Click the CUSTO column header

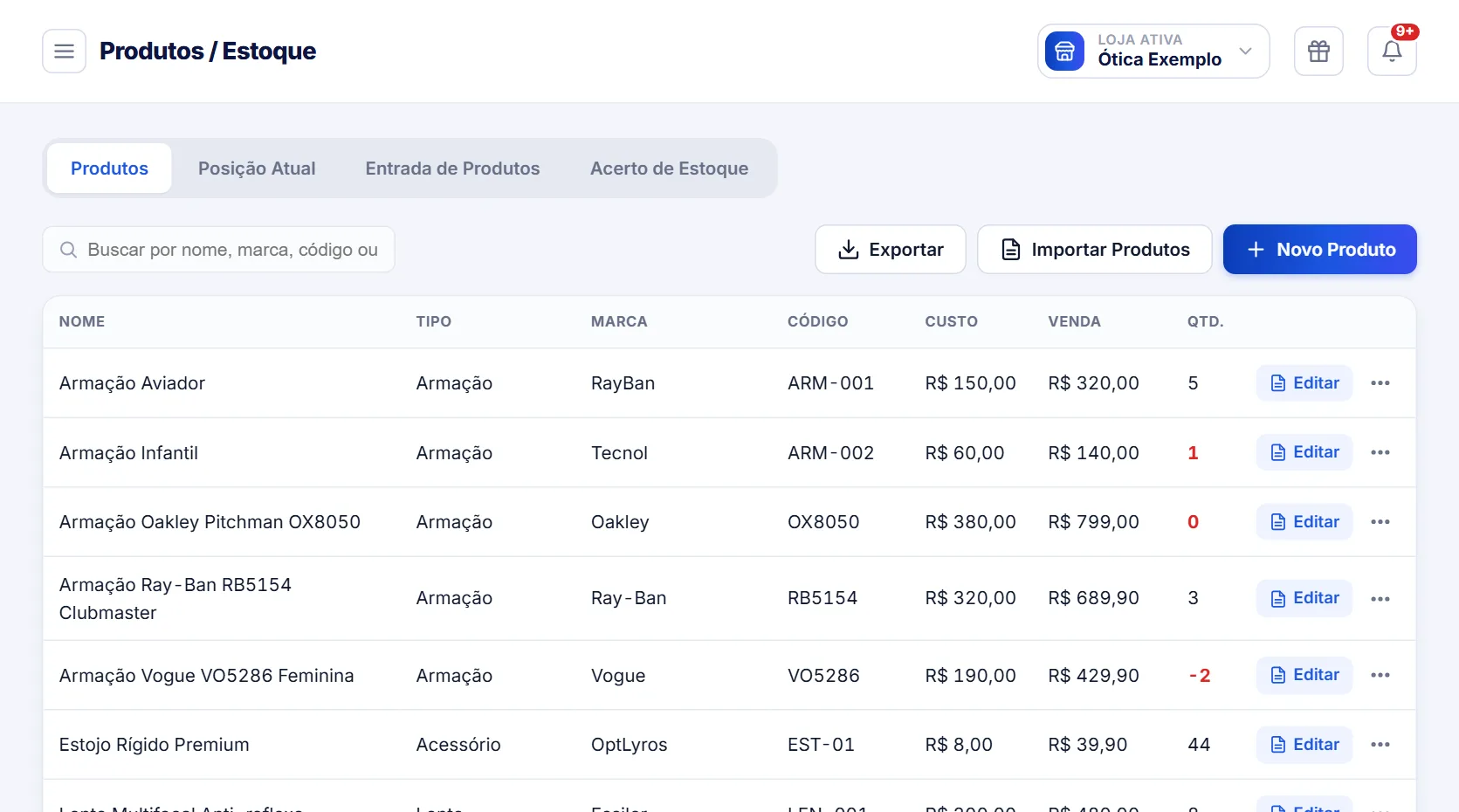point(952,321)
